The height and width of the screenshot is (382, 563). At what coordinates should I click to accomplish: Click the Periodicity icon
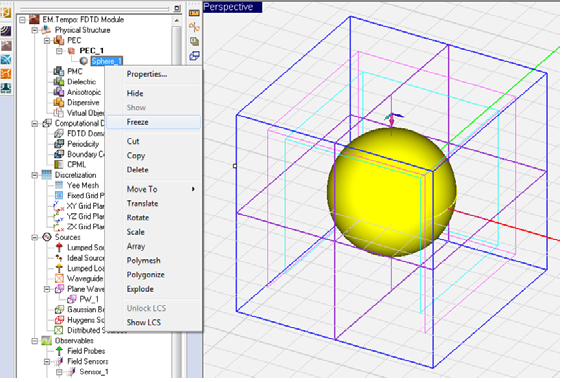point(59,144)
